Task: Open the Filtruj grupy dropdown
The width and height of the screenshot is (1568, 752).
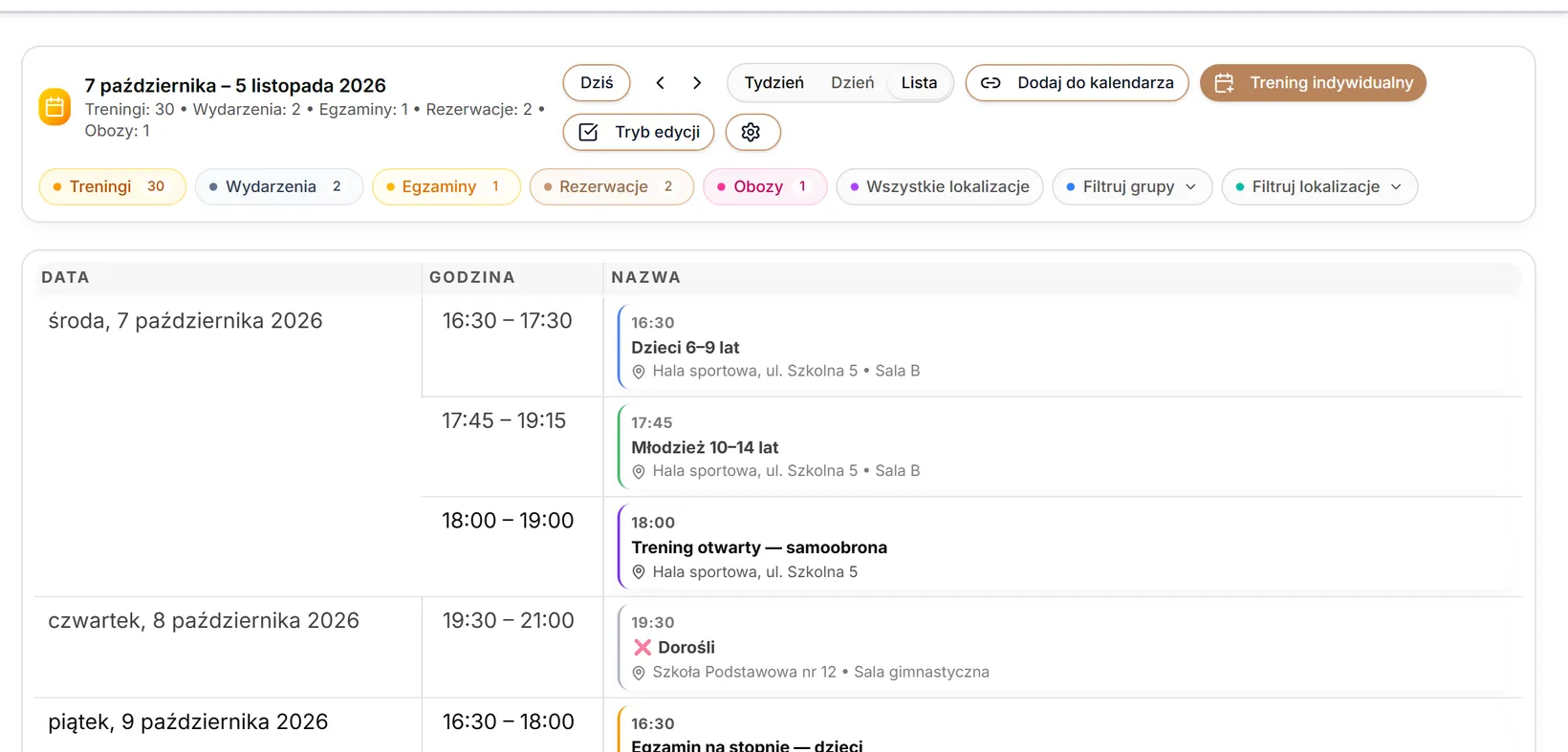Action: pyautogui.click(x=1132, y=186)
